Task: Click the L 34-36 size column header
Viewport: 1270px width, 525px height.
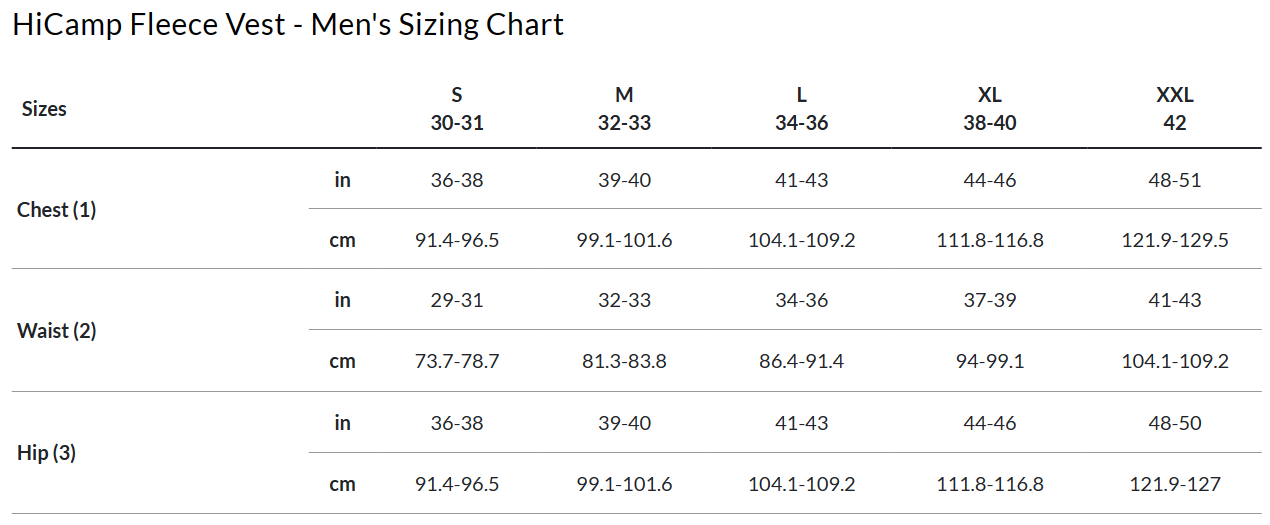Action: [801, 109]
